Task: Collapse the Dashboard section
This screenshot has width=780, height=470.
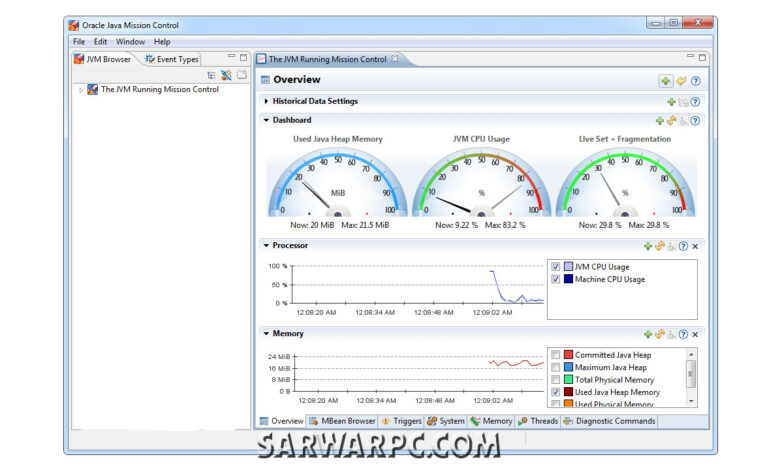Action: [266, 120]
